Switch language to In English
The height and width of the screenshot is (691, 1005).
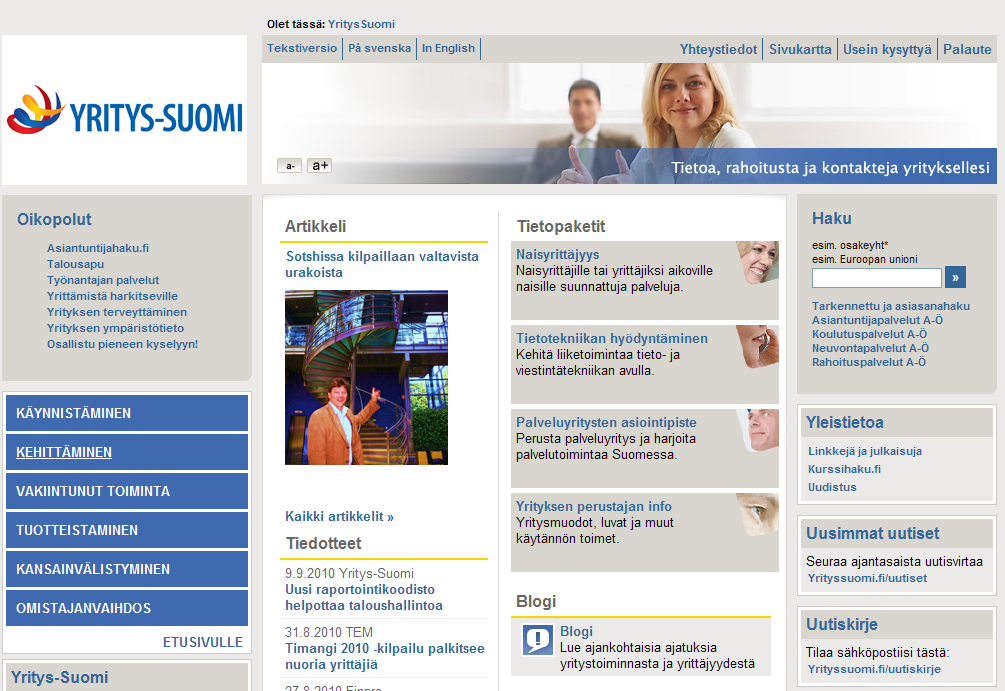pos(448,48)
